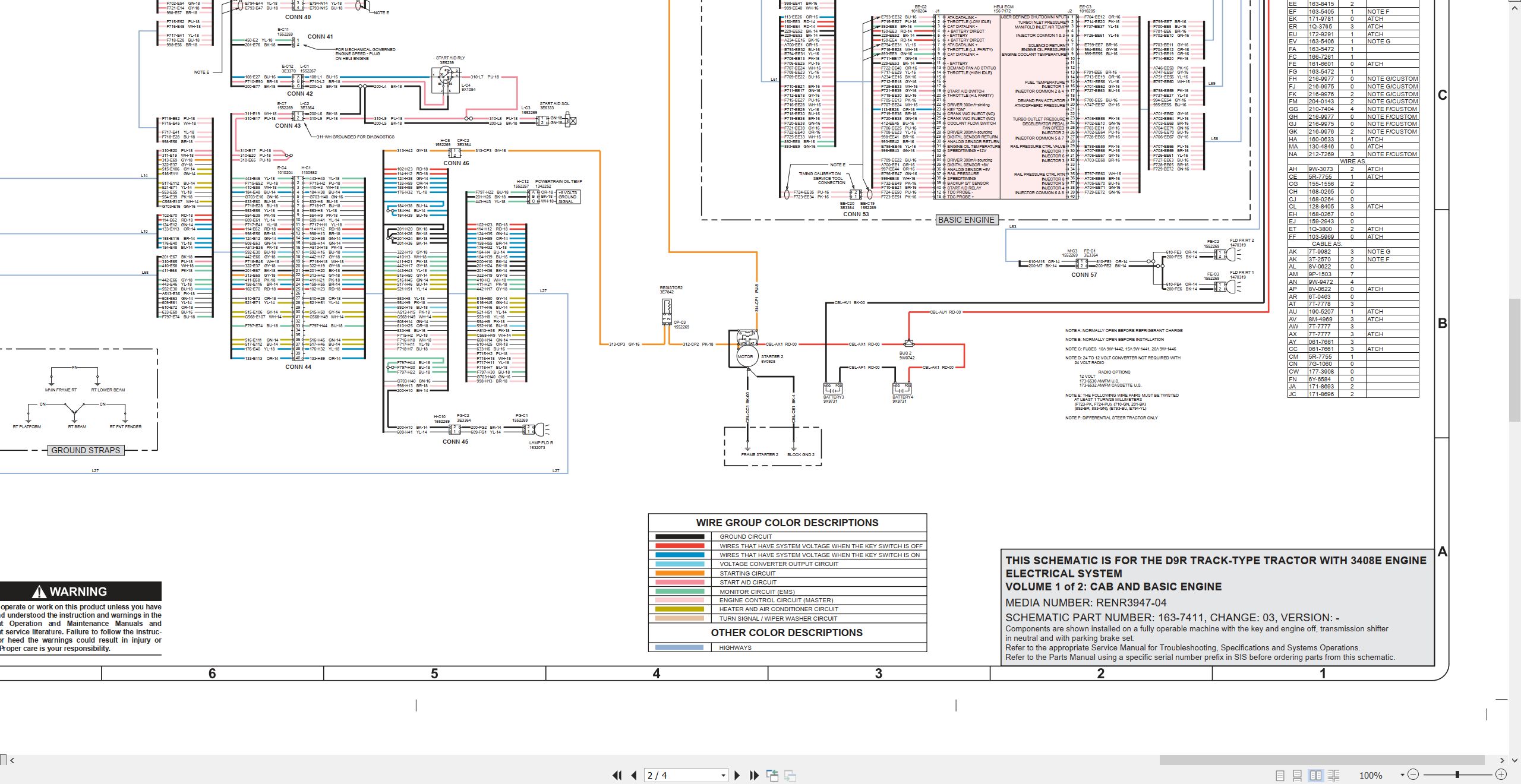1521x784 pixels.
Task: Go to the next page
Action: [737, 775]
